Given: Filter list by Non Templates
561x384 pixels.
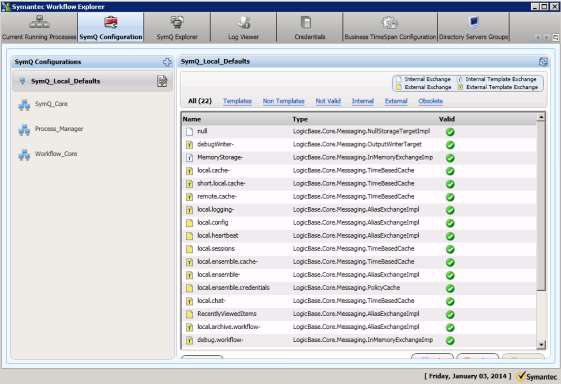Looking at the screenshot, I should [x=283, y=101].
